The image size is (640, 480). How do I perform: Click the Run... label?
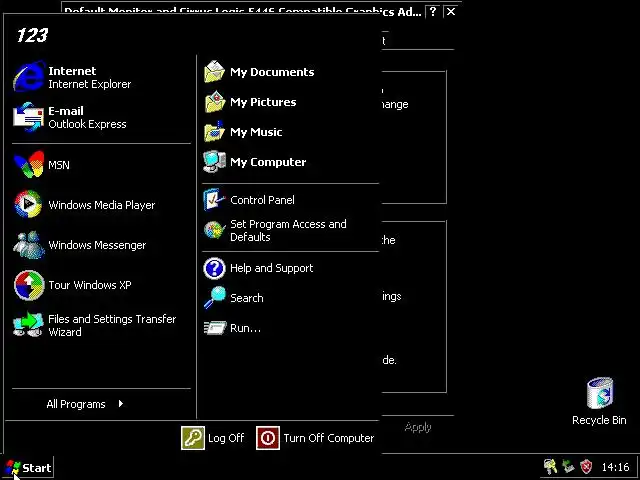point(245,328)
